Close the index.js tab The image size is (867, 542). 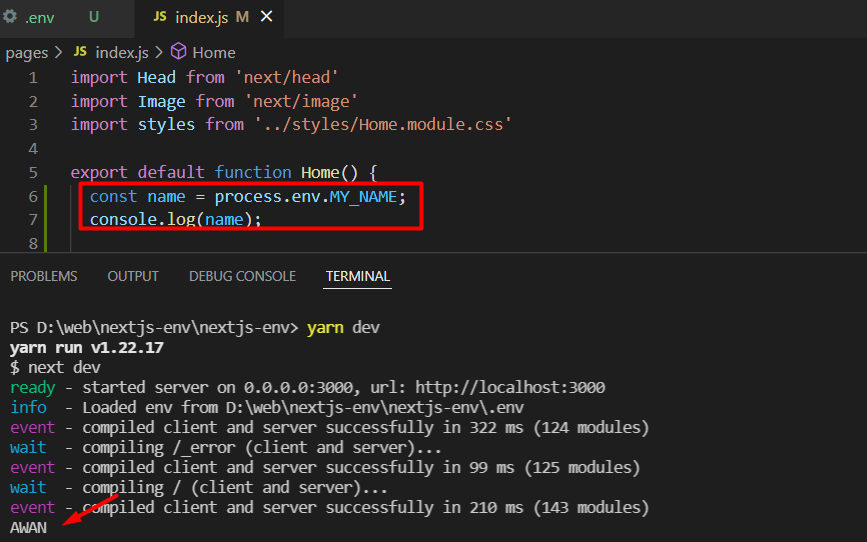tap(267, 17)
